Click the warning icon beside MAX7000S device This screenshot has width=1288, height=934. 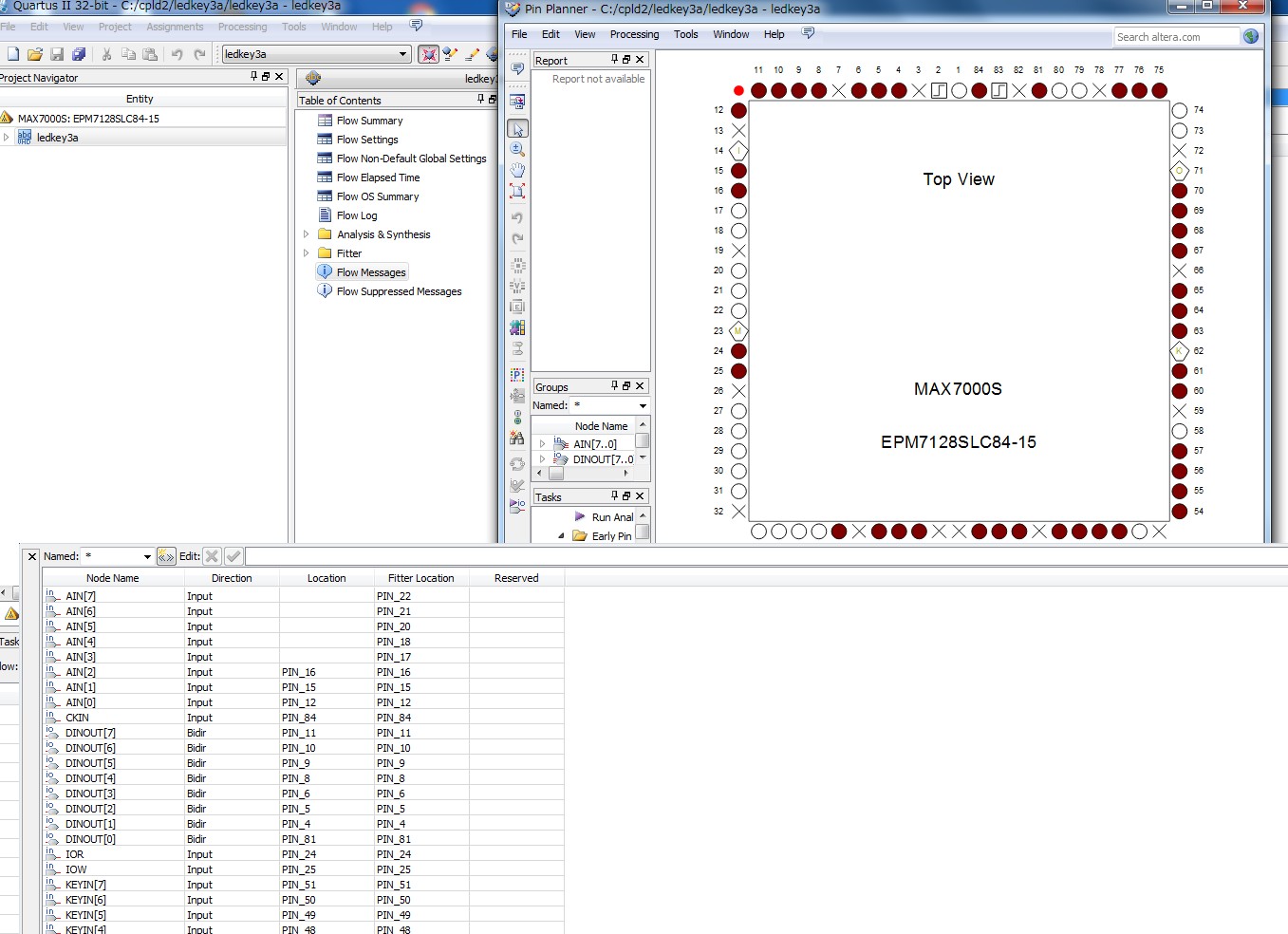point(7,118)
